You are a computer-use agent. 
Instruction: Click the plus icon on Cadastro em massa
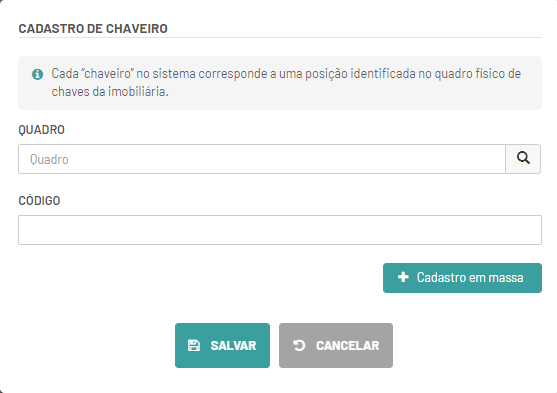coord(403,277)
